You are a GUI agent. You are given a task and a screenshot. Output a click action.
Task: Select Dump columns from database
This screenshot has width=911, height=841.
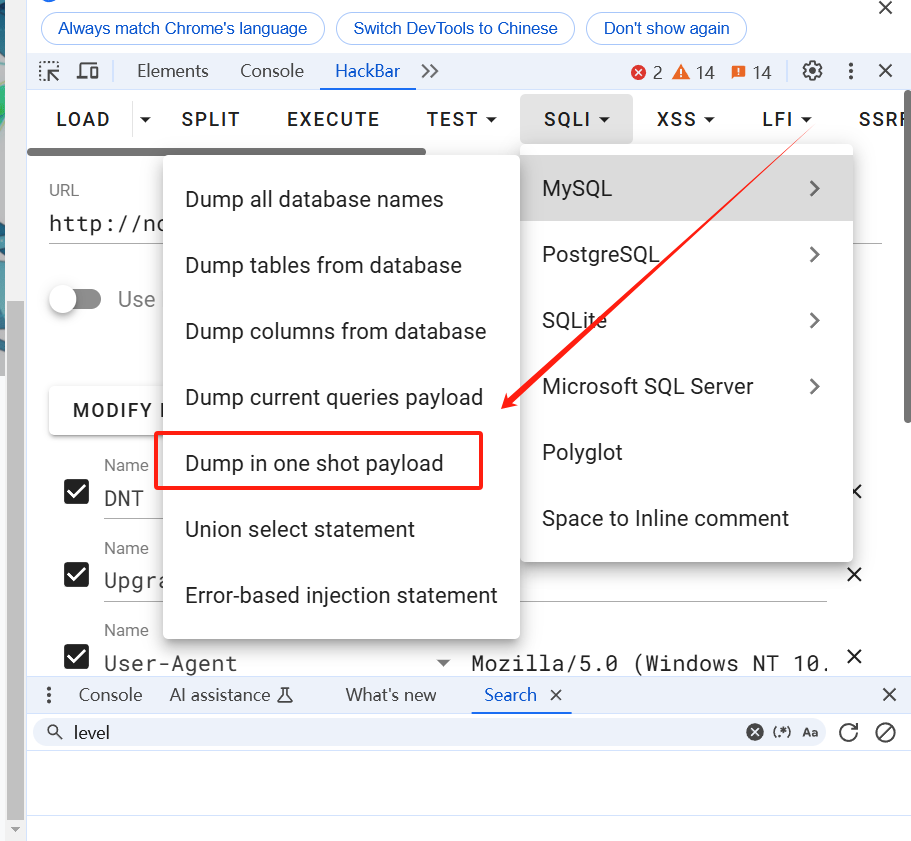(x=342, y=332)
